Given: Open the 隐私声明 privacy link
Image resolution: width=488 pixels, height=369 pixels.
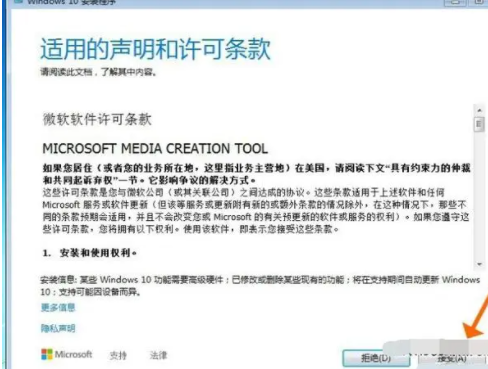Looking at the screenshot, I should click(x=58, y=328).
